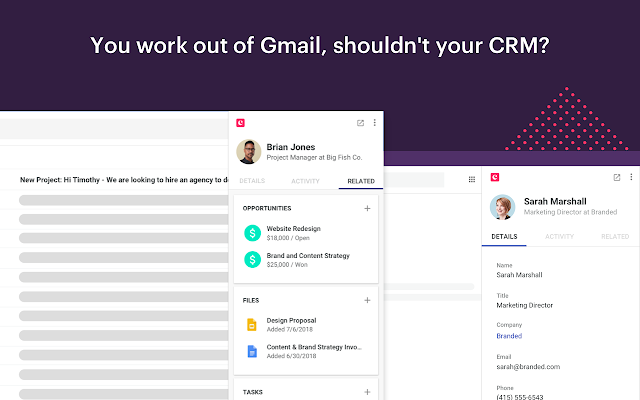Click the Design Proposal slides file icon

pos(252,324)
